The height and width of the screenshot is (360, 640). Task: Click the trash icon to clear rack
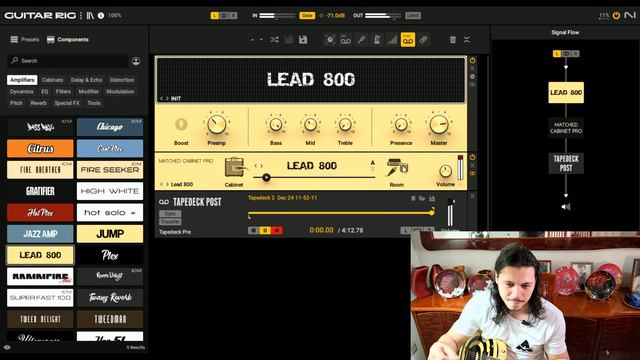tap(453, 40)
